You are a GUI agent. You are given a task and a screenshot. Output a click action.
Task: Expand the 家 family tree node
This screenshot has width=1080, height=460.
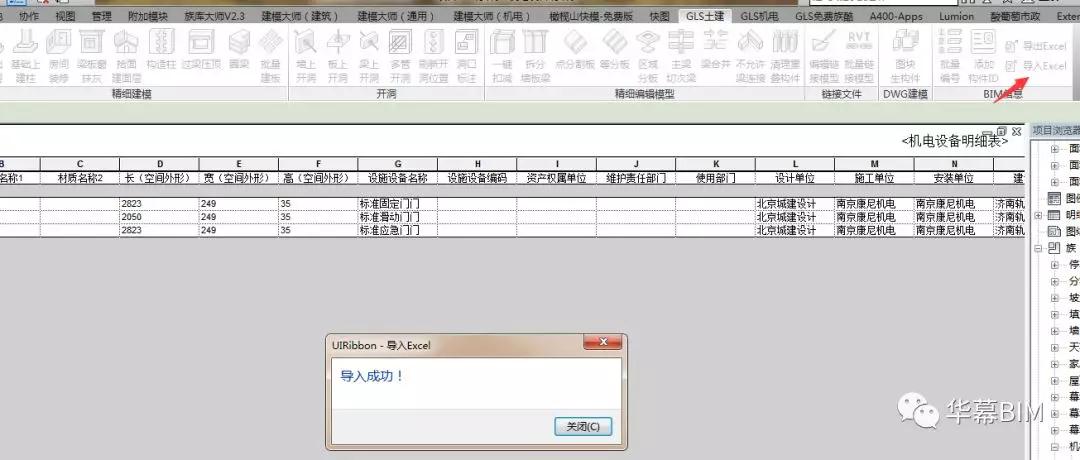point(1055,364)
